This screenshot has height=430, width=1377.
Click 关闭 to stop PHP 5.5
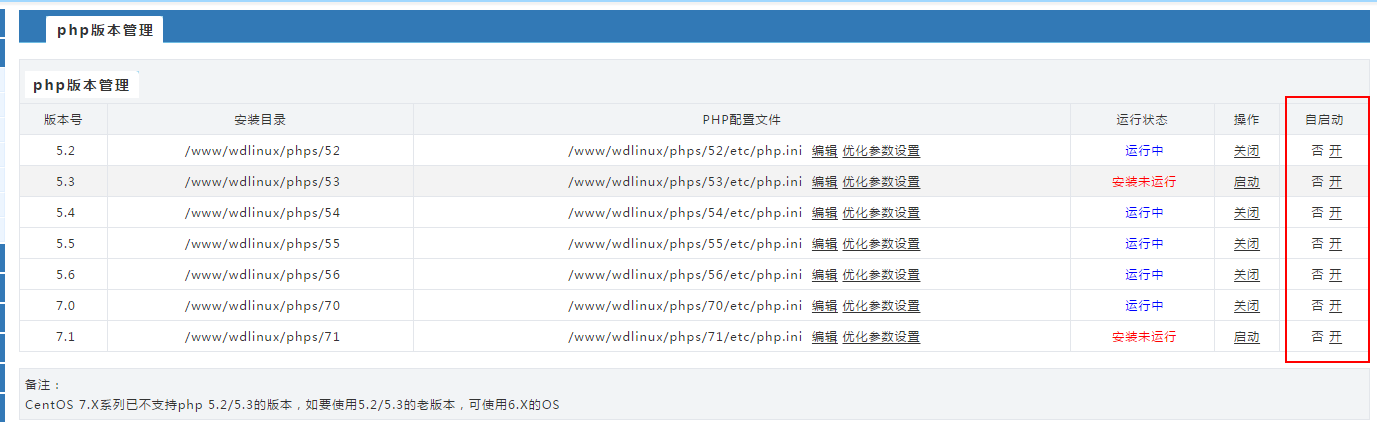1246,244
